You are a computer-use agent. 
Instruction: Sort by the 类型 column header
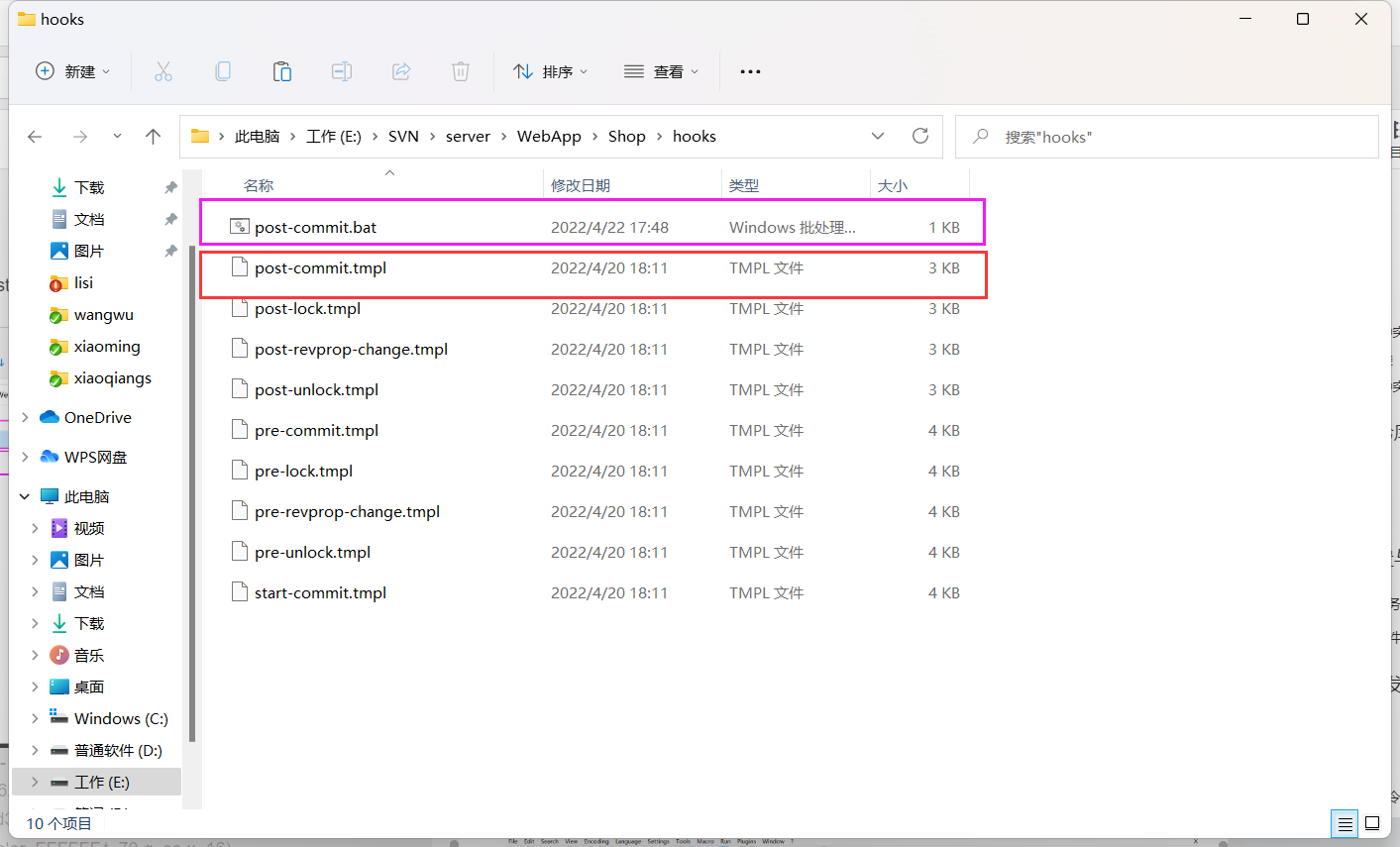pyautogui.click(x=744, y=185)
